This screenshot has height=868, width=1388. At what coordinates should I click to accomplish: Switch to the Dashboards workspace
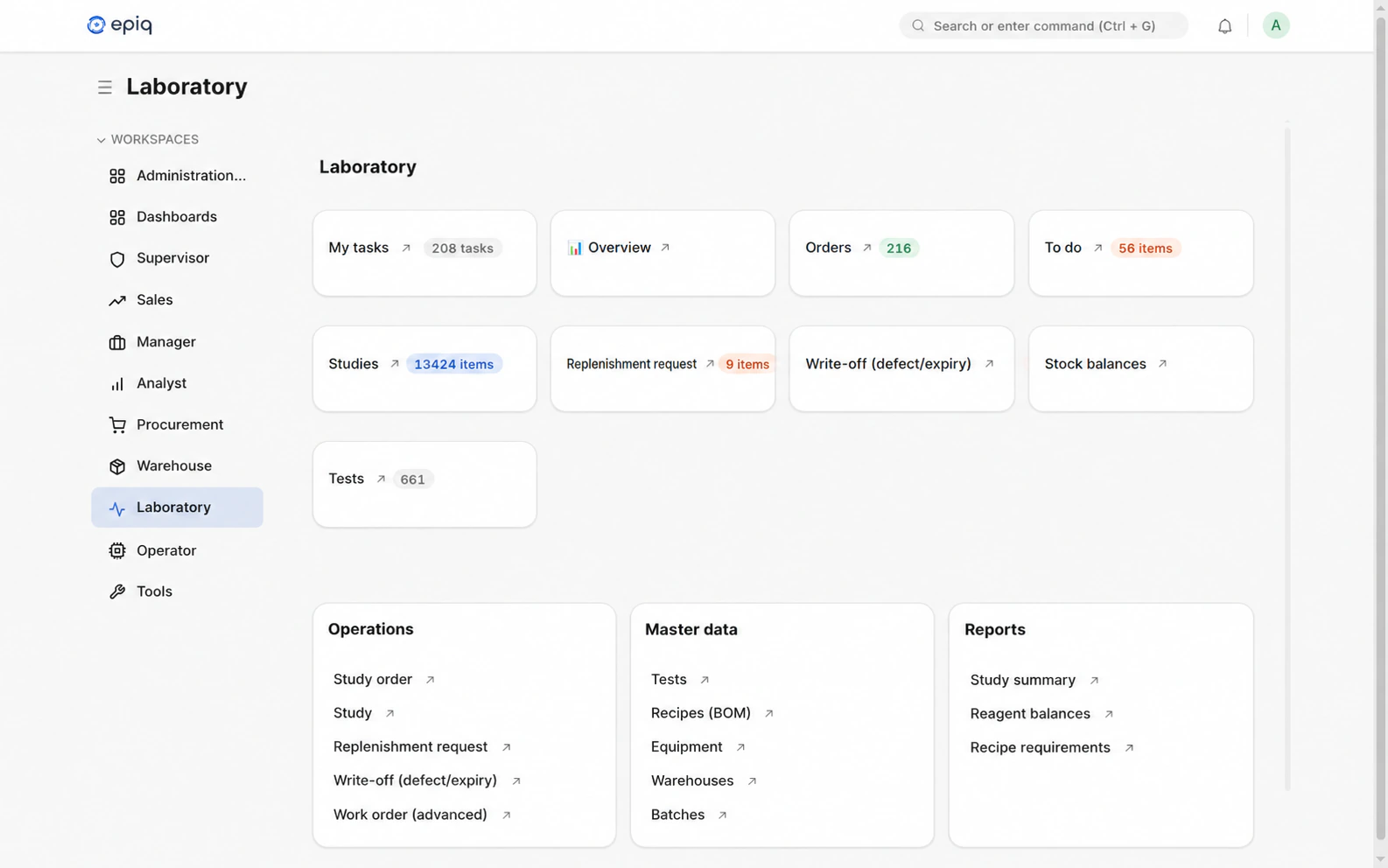(x=178, y=217)
